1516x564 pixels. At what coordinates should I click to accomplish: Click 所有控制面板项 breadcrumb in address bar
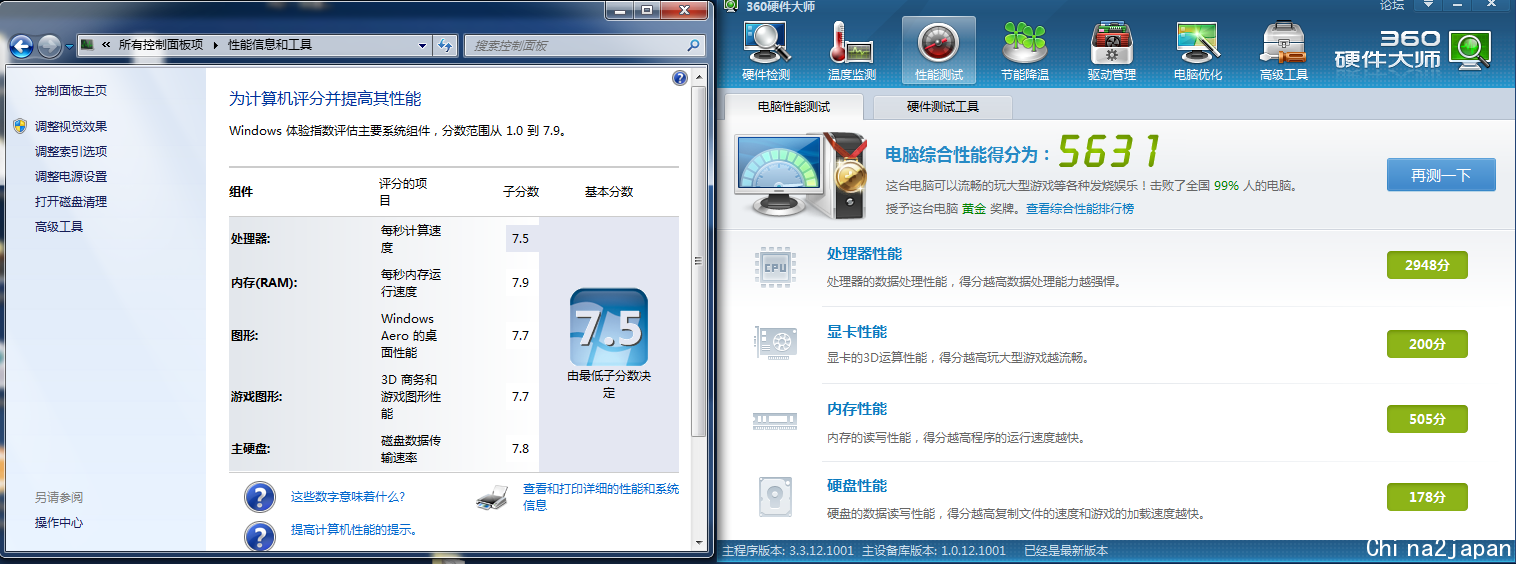161,45
